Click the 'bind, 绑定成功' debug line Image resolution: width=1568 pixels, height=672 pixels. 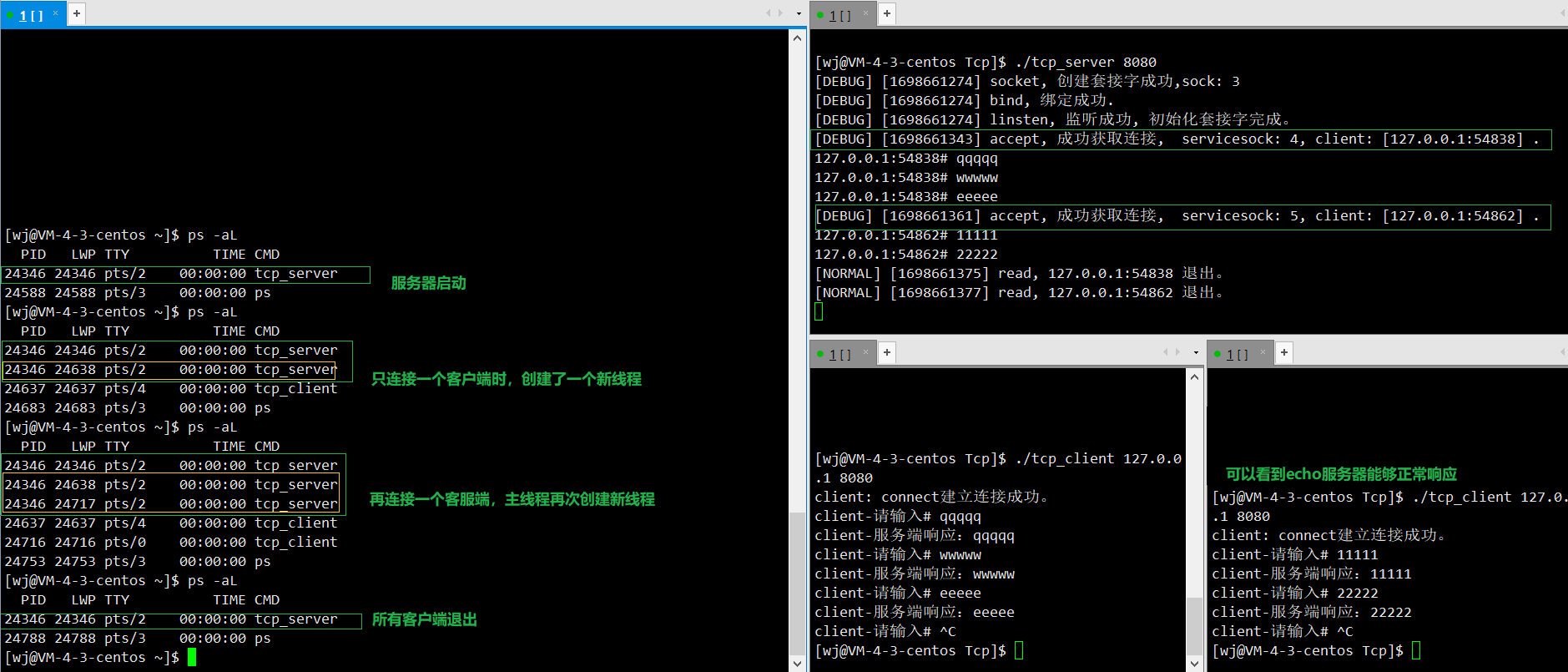click(x=964, y=100)
